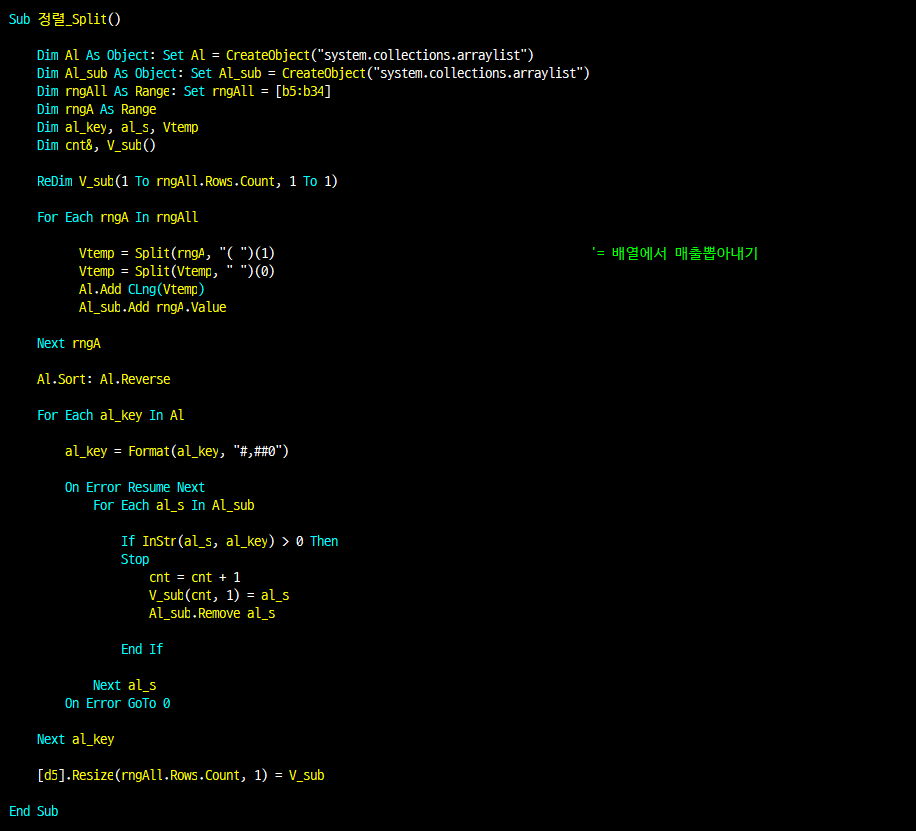This screenshot has width=916, height=831.
Task: Click the 'Stop' statement
Action: tap(135, 560)
